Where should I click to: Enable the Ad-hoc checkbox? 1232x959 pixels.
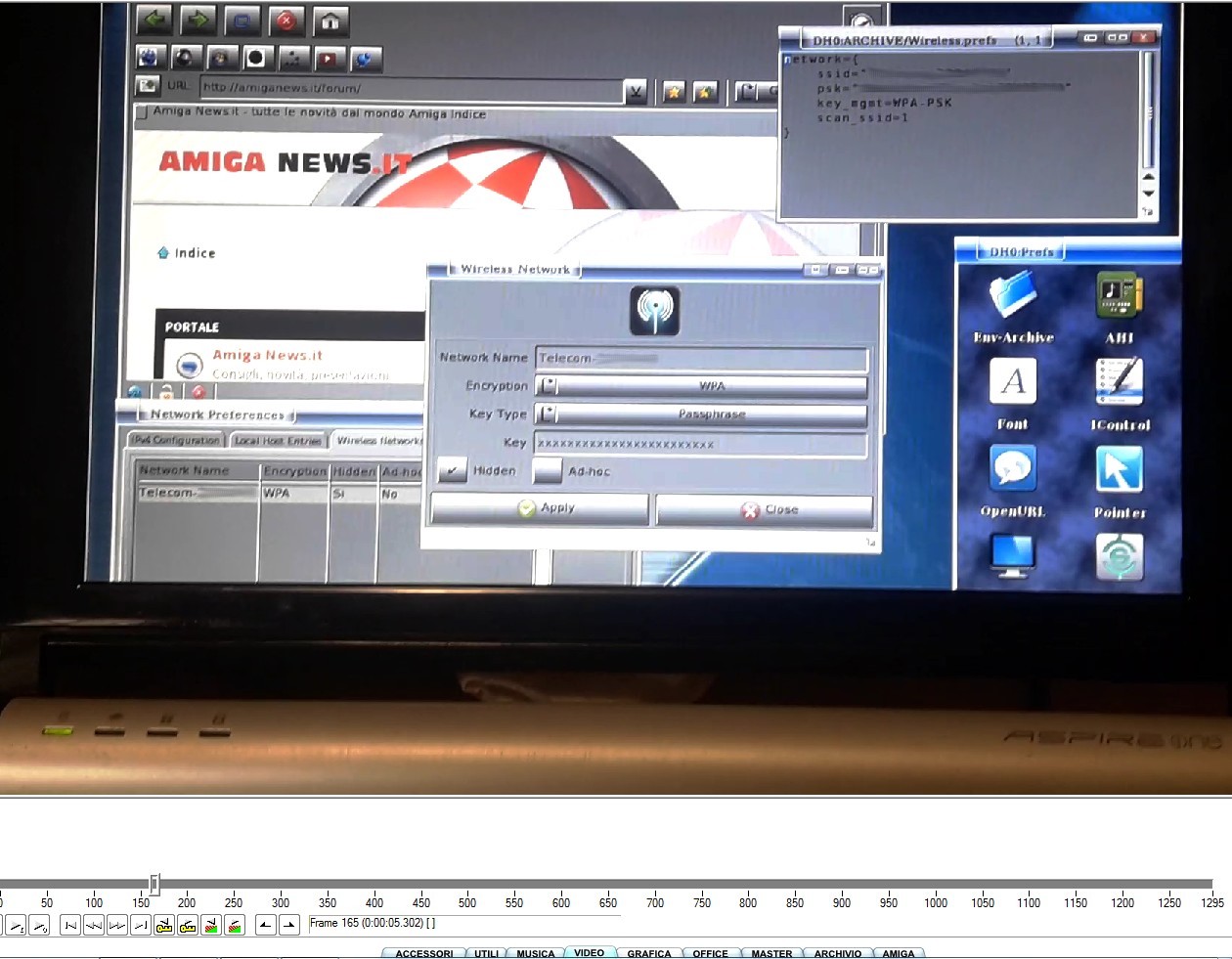(548, 471)
